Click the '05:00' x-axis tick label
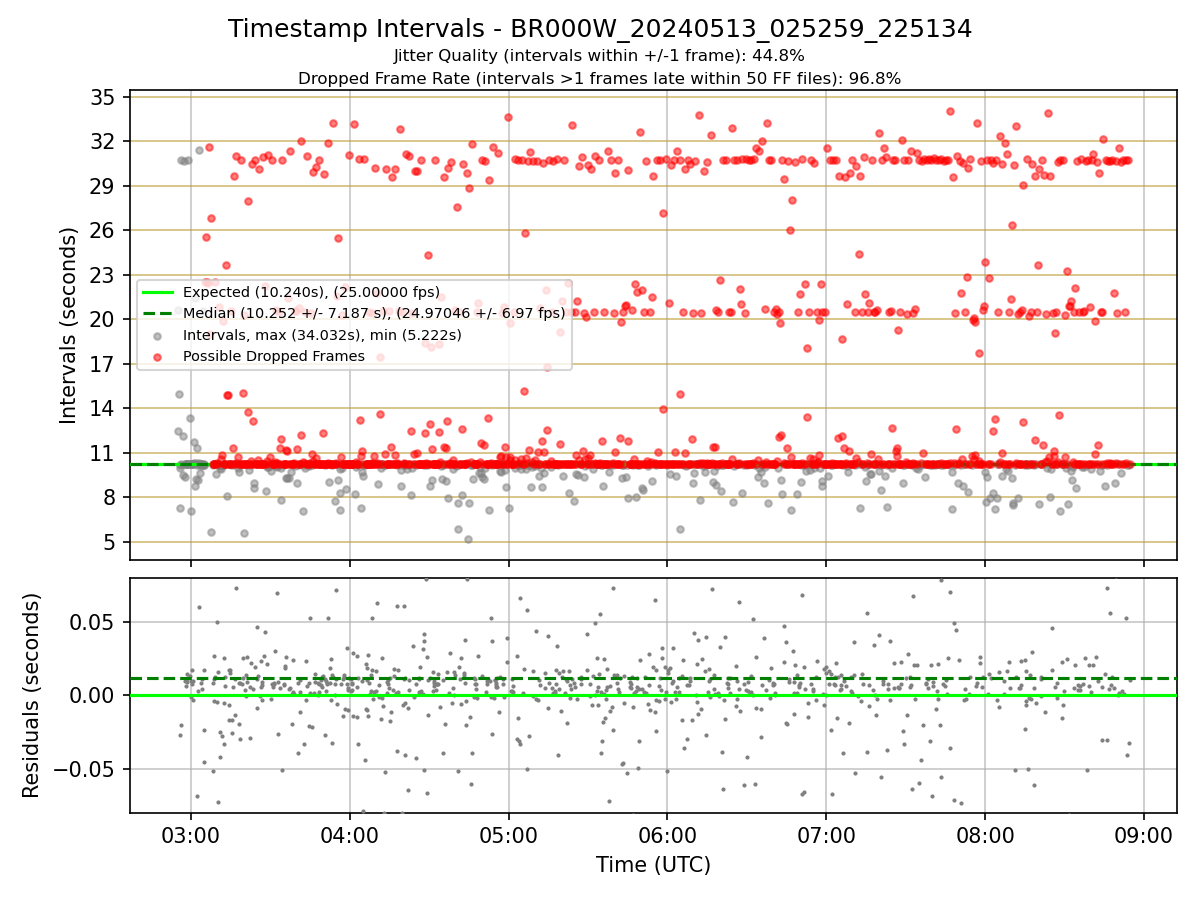The height and width of the screenshot is (900, 1200). point(508,834)
